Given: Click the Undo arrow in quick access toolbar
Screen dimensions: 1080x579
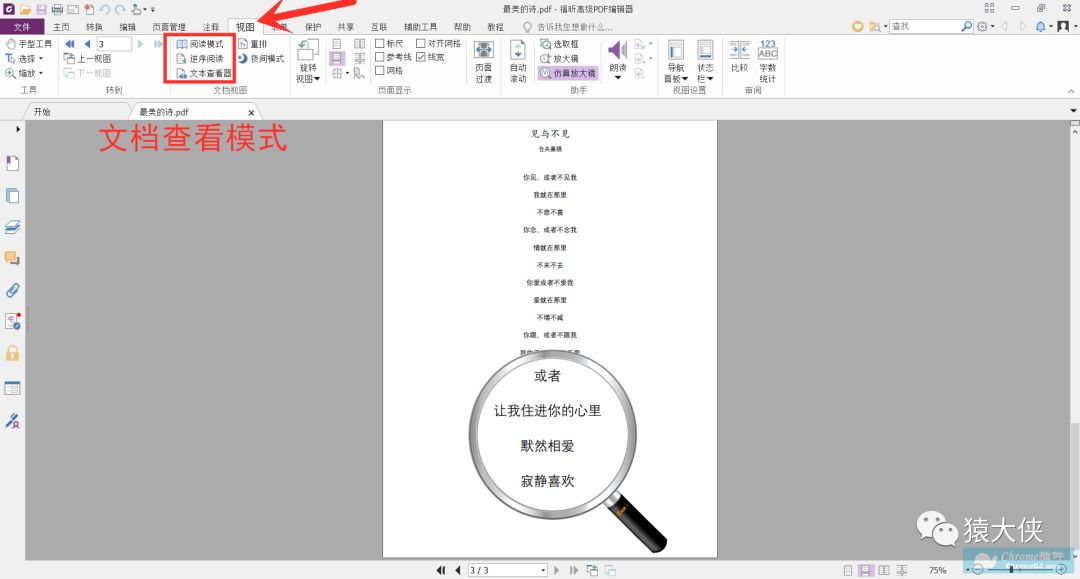Looking at the screenshot, I should point(105,9).
